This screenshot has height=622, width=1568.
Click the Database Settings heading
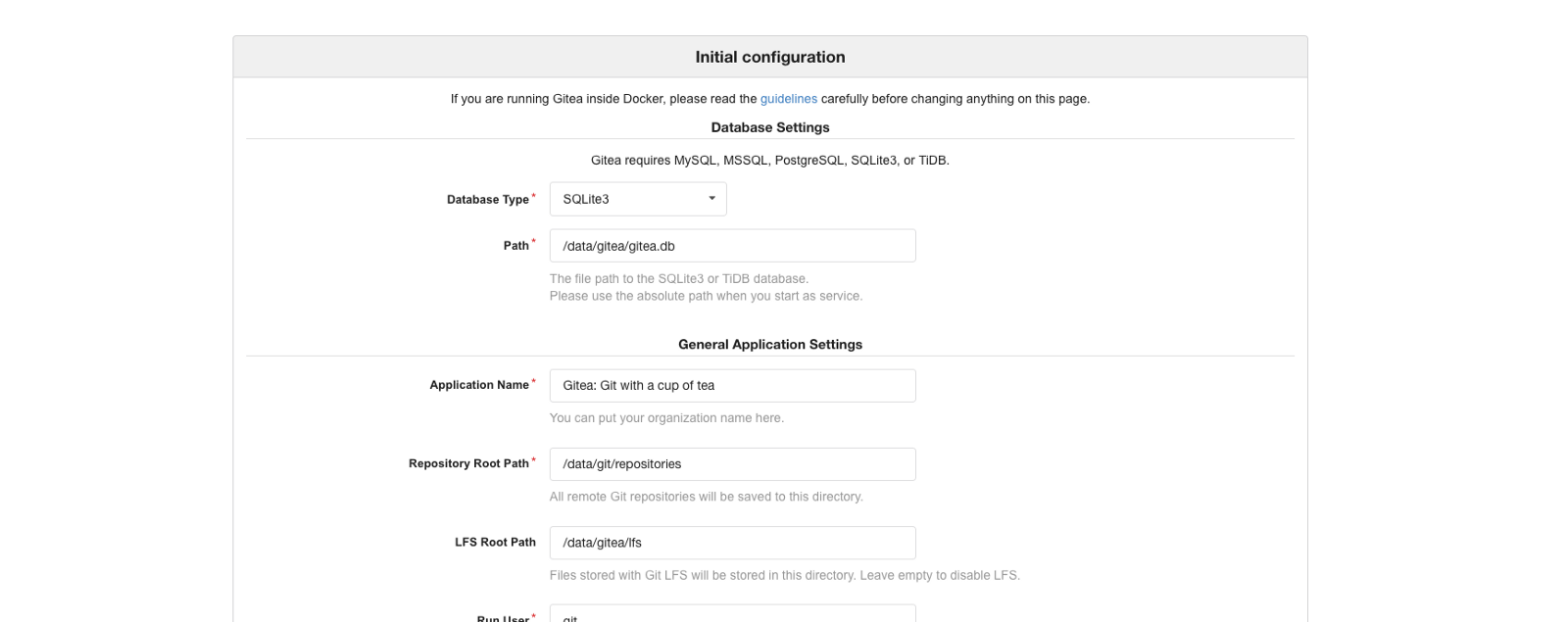[769, 127]
